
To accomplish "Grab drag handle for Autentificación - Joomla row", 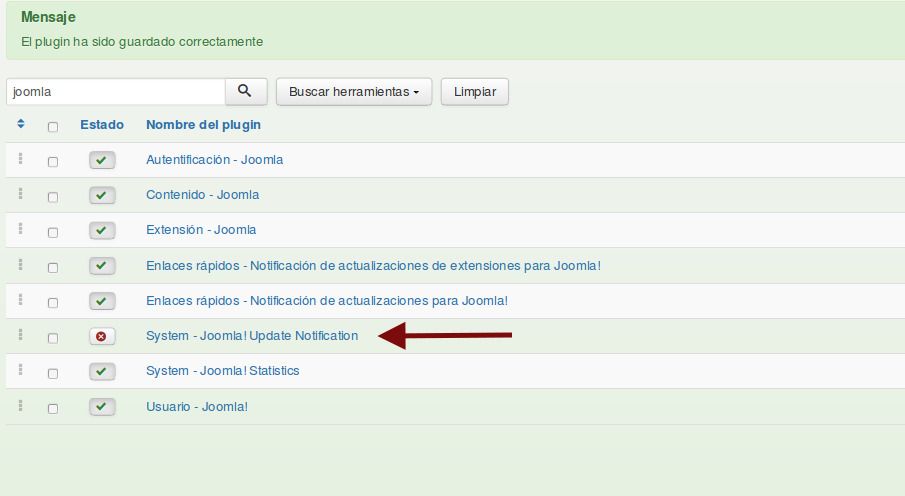I will pos(20,158).
